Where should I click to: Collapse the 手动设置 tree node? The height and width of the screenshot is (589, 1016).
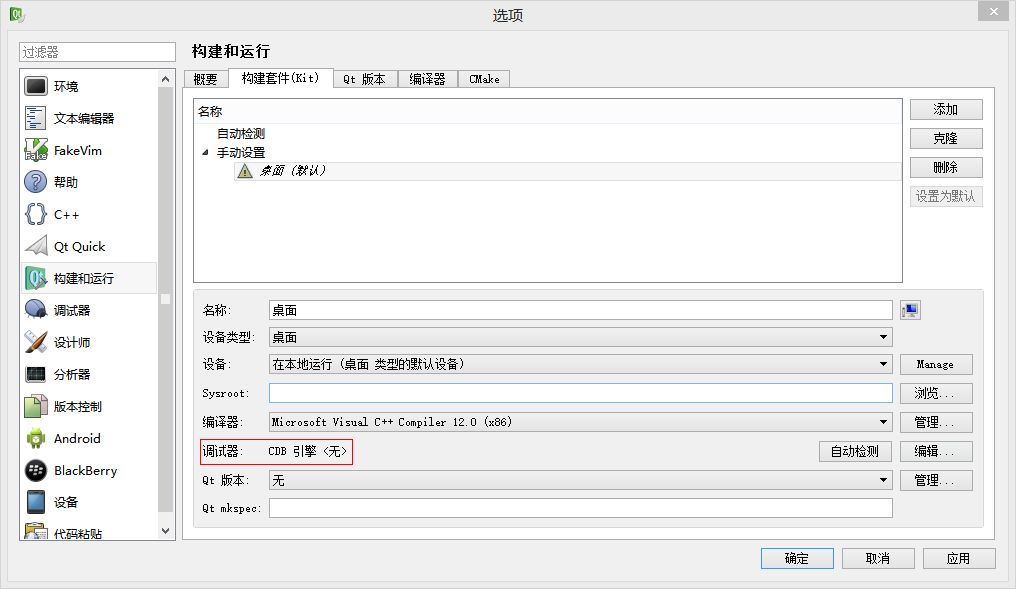205,153
